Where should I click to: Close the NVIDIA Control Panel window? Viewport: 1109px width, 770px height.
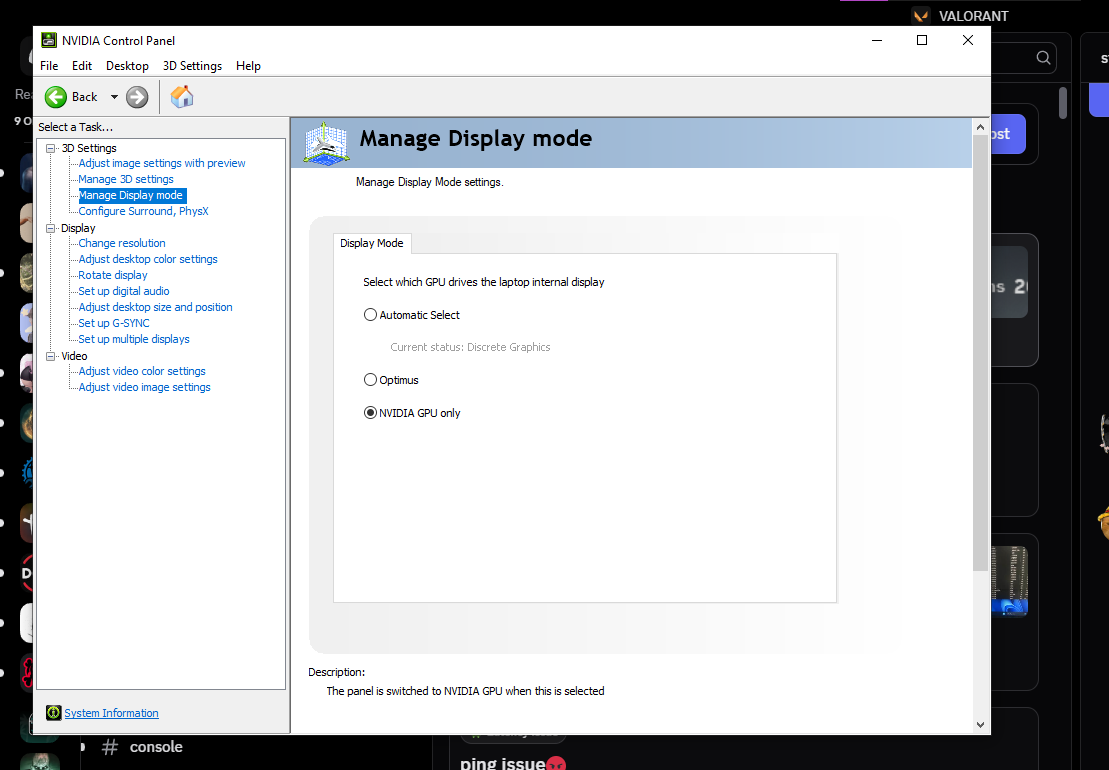point(968,40)
